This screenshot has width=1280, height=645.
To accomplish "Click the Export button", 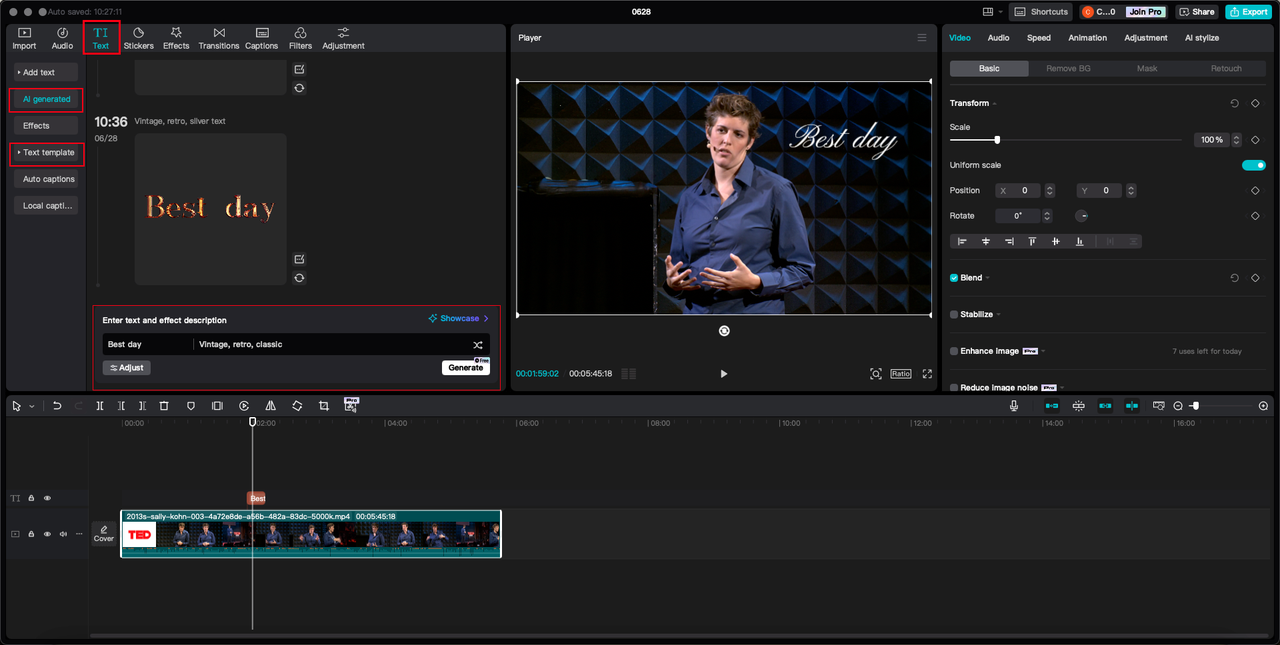I will point(1248,12).
